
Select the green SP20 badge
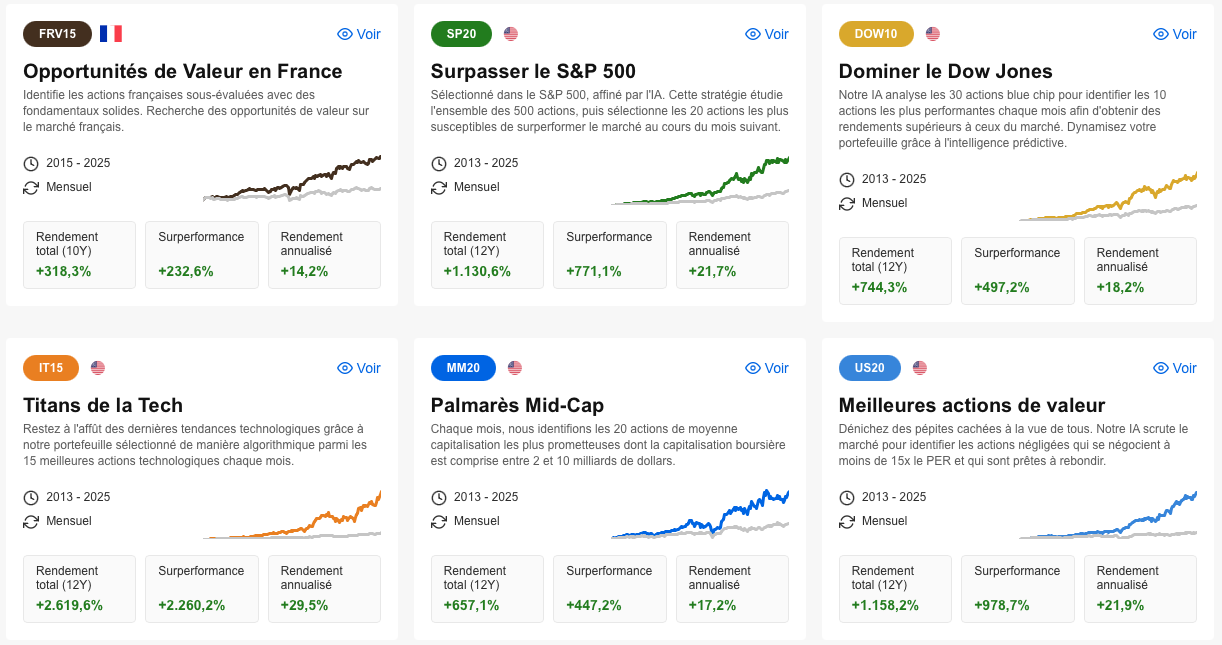461,34
